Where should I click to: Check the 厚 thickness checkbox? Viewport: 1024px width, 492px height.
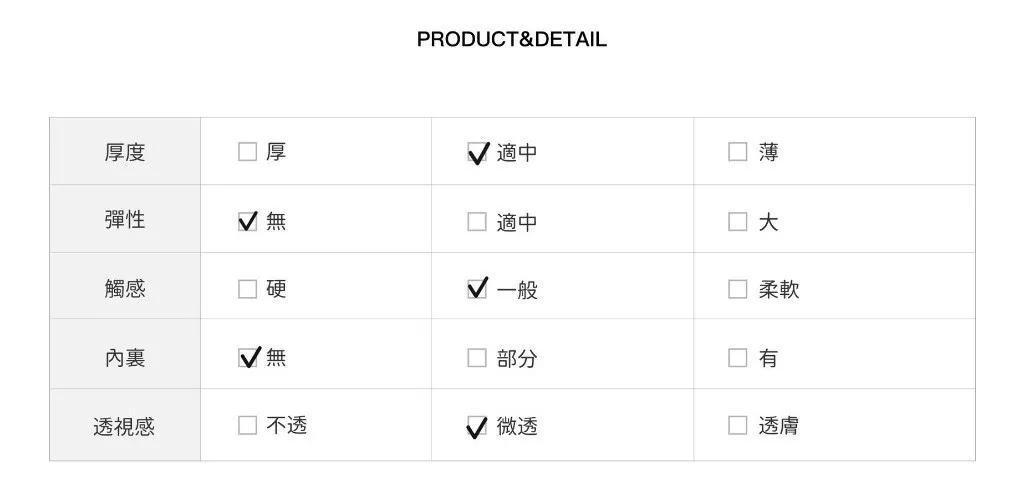tap(247, 152)
